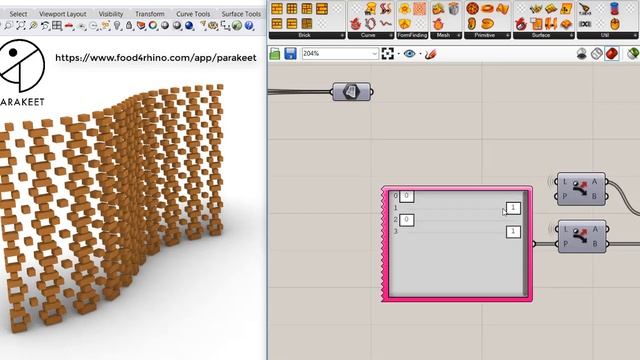This screenshot has width=640, height=360.
Task: Click the pink dotted square icon in FormFinding panel
Action: coord(420,8)
